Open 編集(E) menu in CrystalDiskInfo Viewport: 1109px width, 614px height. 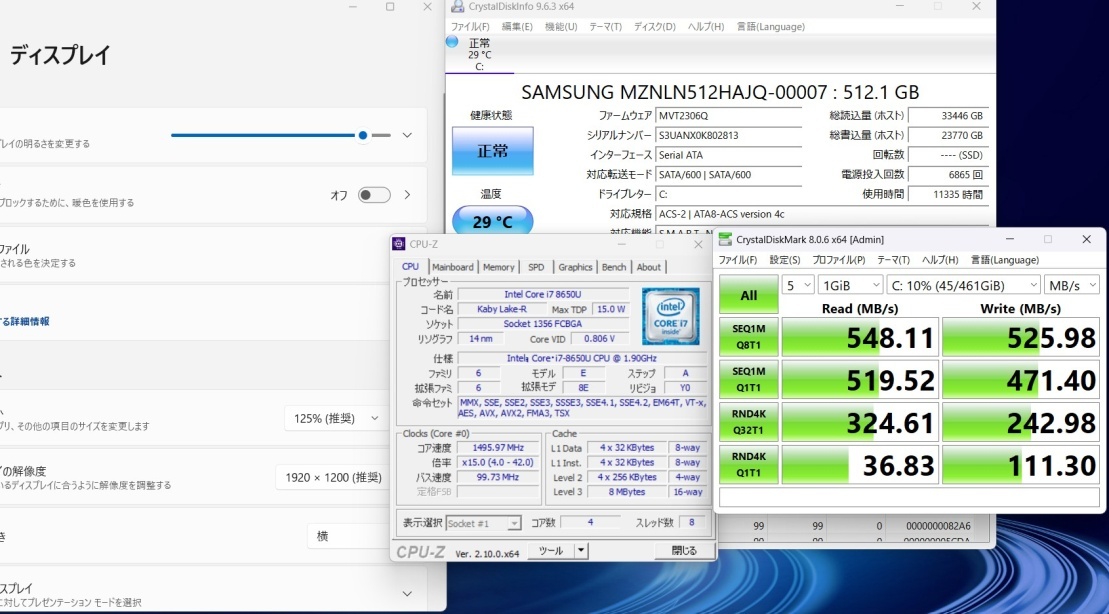tap(517, 27)
